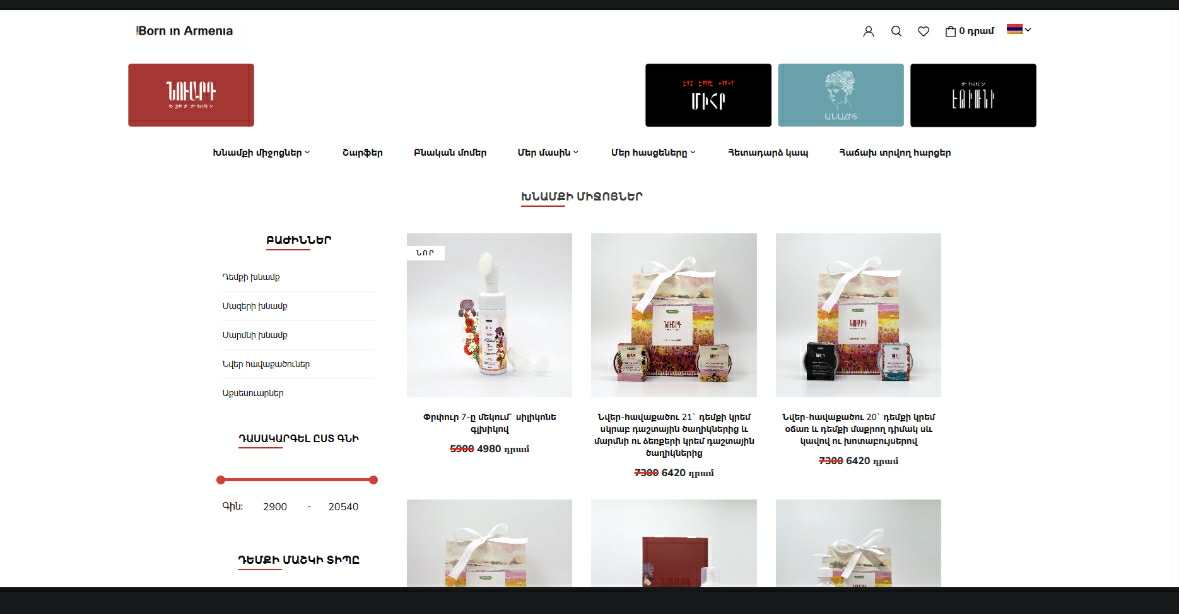Open the black Ereni brand banner
Screen dimensions: 1179x614
[973, 95]
